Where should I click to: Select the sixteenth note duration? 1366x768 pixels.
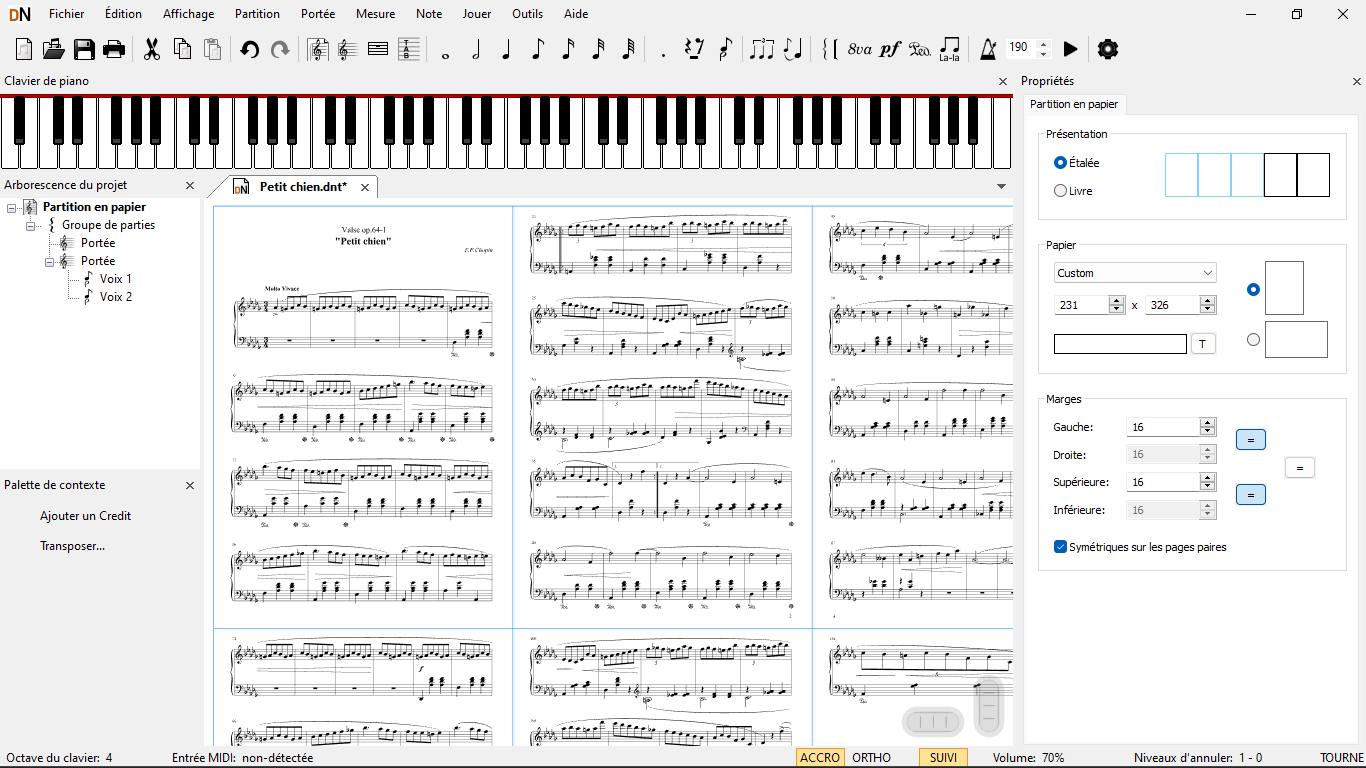(567, 49)
